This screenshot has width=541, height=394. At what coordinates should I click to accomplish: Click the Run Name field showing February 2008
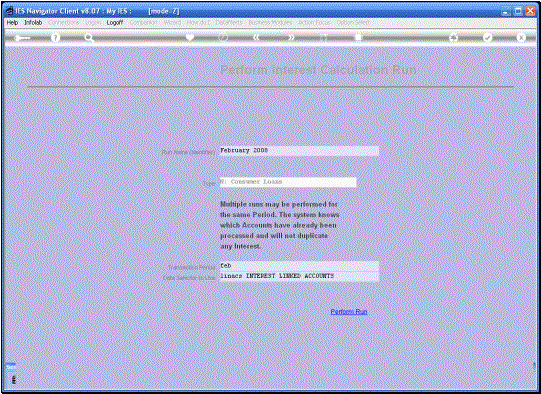(299, 151)
